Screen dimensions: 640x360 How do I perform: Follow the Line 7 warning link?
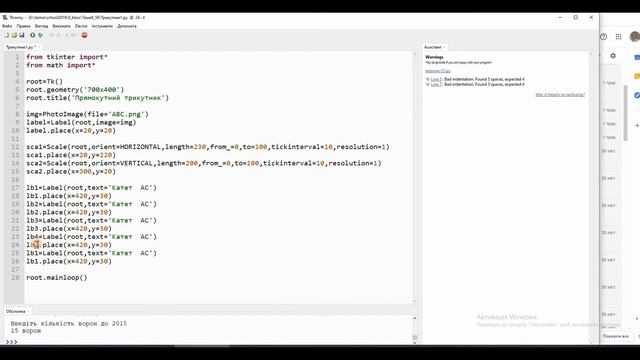click(x=436, y=84)
